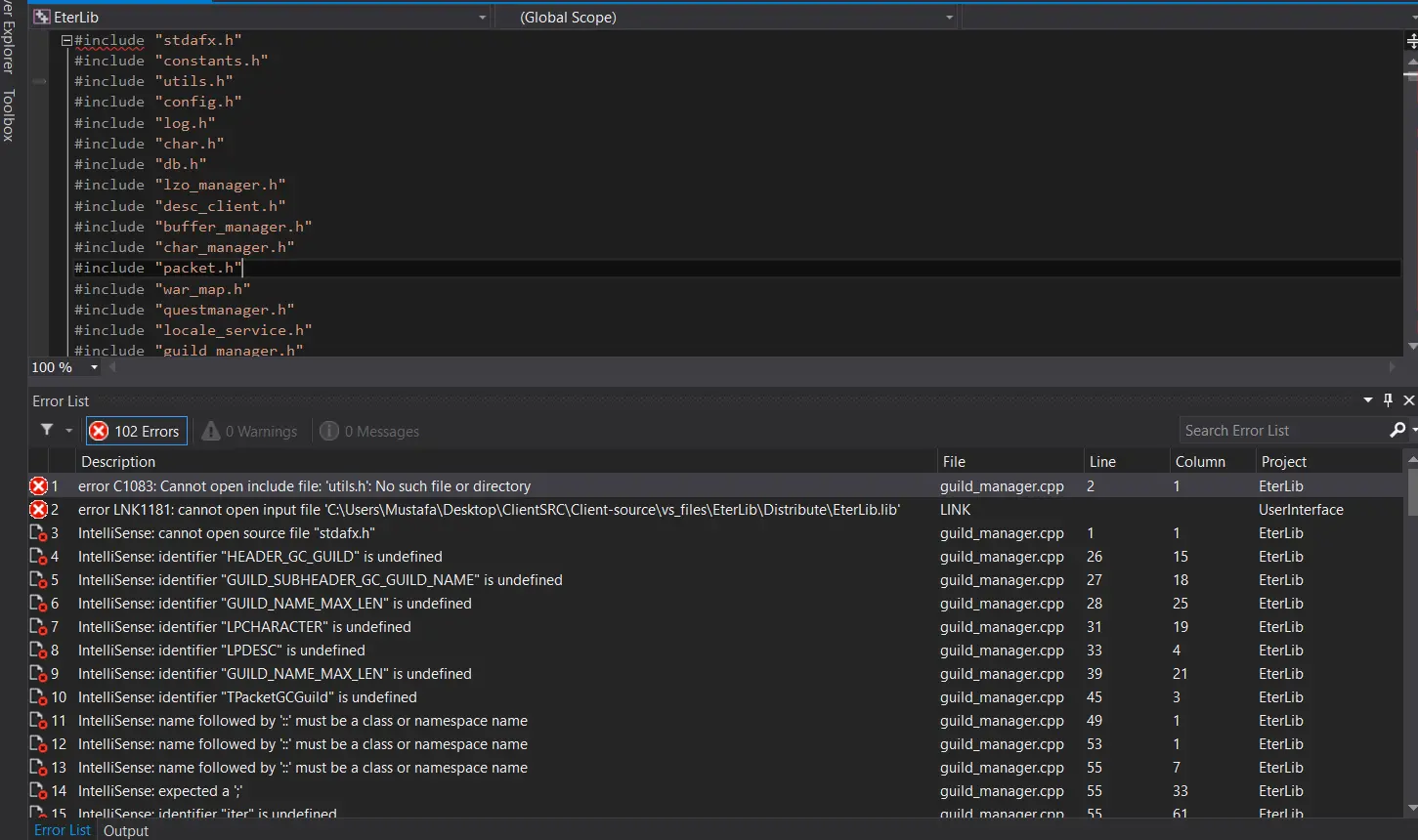The image size is (1418, 840).
Task: Click the #include "lzo_manager.h" code line
Action: click(x=180, y=185)
